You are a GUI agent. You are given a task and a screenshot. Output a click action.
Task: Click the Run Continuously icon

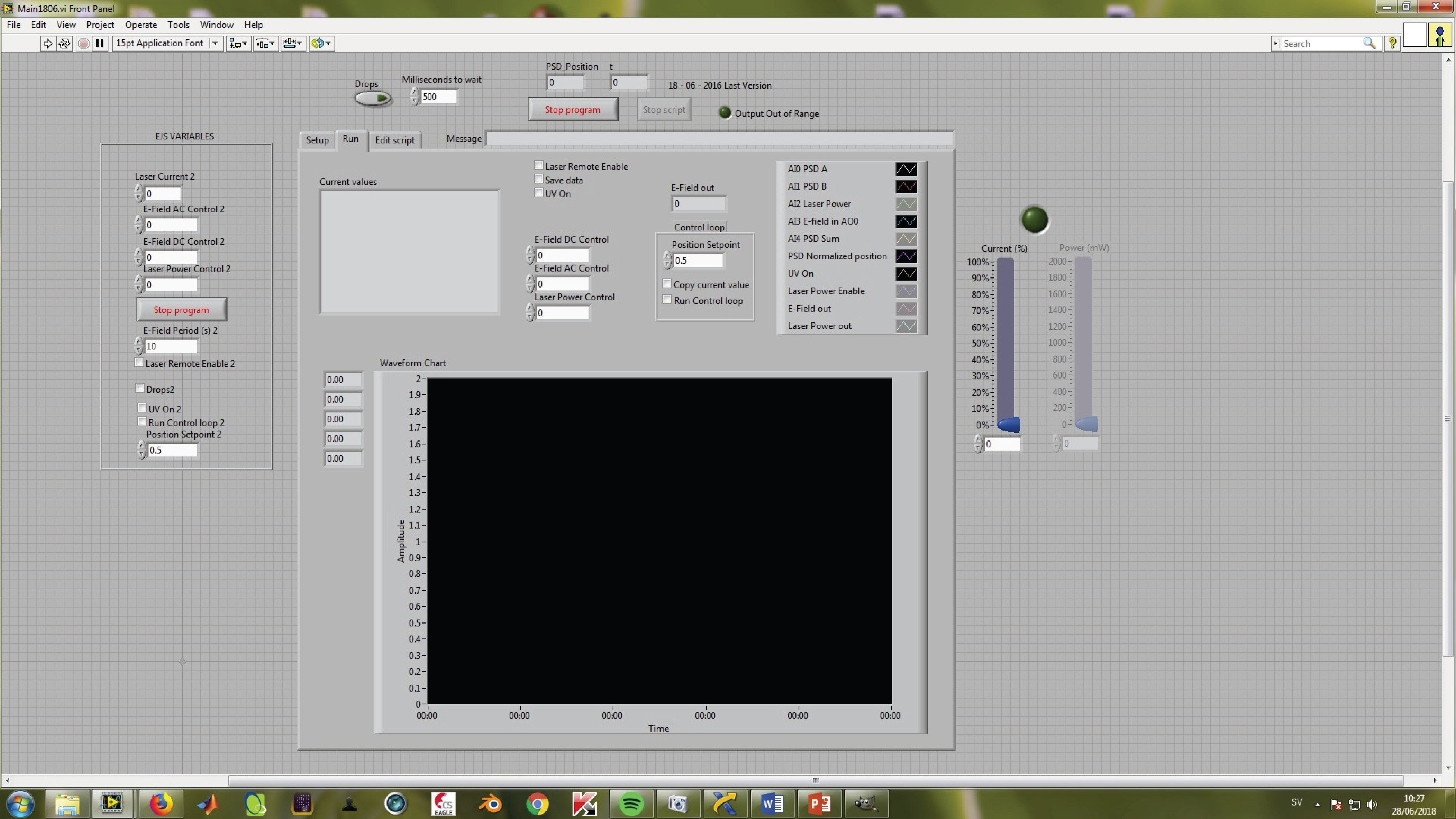[x=64, y=44]
